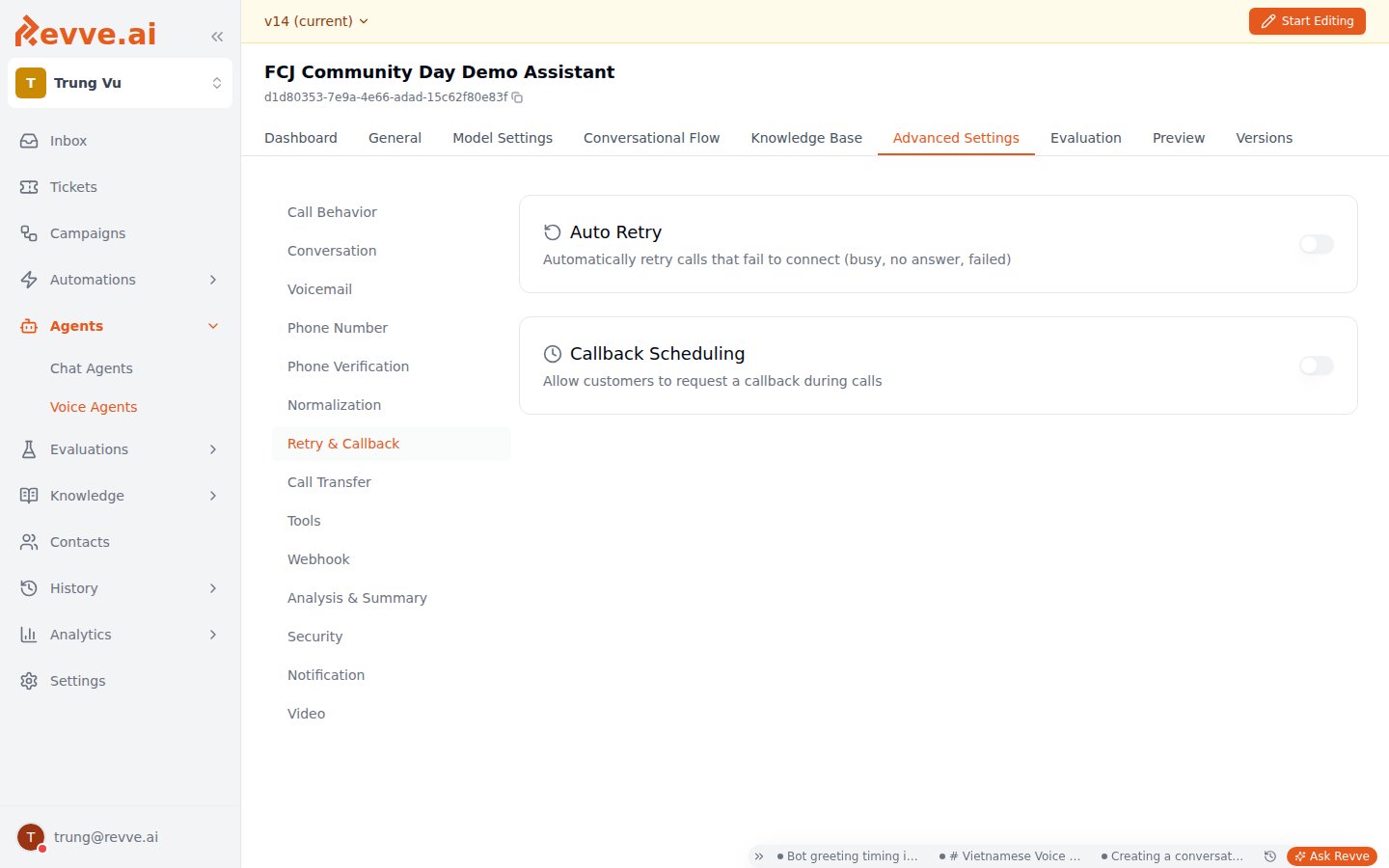Screen dimensions: 1389x868
Task: Collapse the sidebar with double-chevron icon
Action: pos(217,37)
